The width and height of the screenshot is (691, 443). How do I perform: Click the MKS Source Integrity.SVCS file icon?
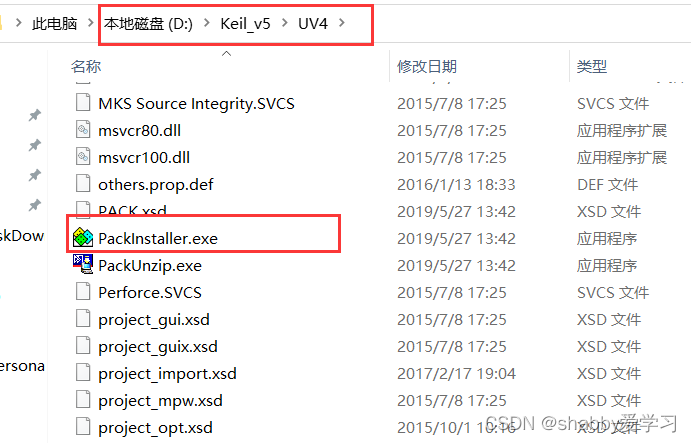83,103
